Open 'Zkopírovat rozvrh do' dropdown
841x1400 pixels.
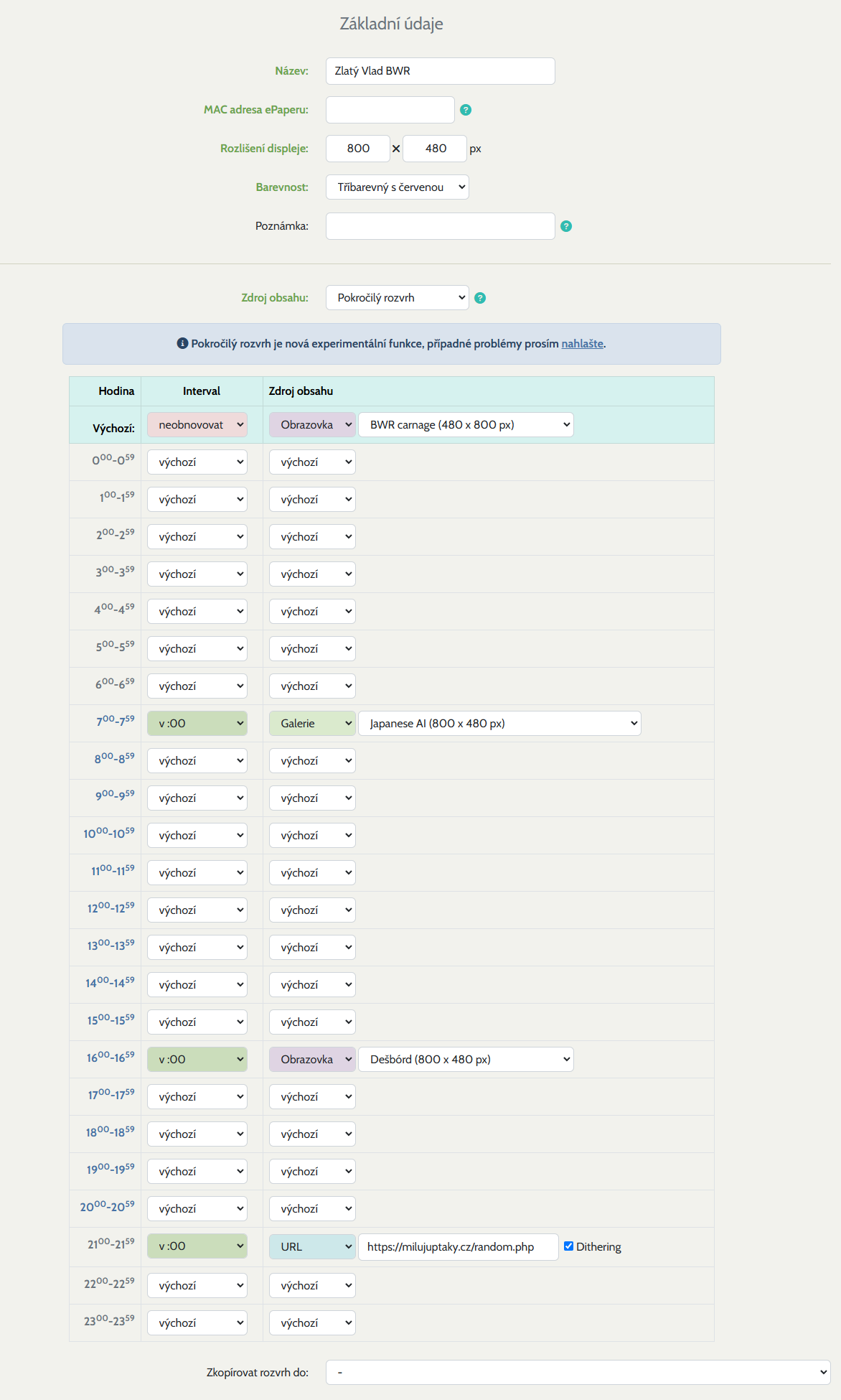[578, 1373]
